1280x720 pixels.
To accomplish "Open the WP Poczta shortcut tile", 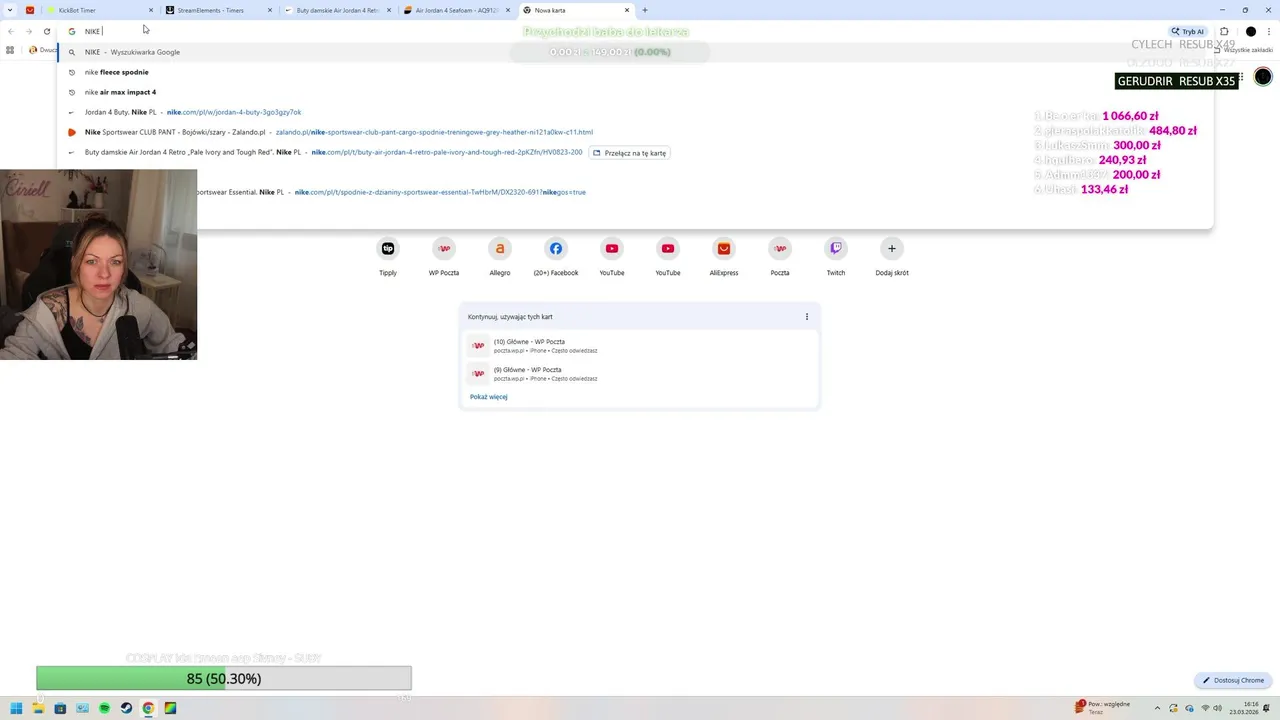I will (x=444, y=257).
